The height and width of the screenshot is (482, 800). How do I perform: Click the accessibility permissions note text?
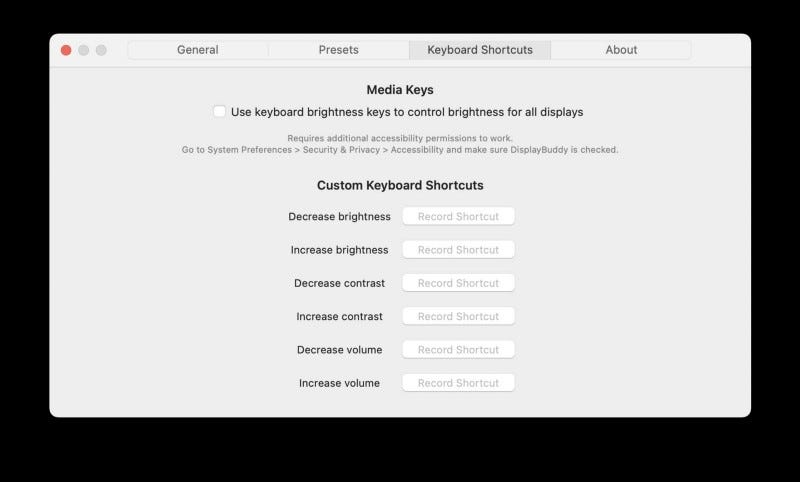[400, 144]
